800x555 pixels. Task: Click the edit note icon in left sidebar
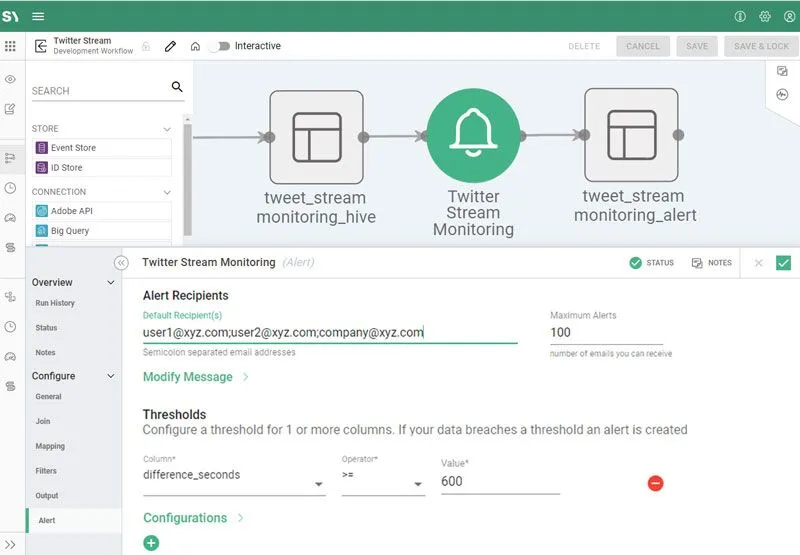[10, 109]
